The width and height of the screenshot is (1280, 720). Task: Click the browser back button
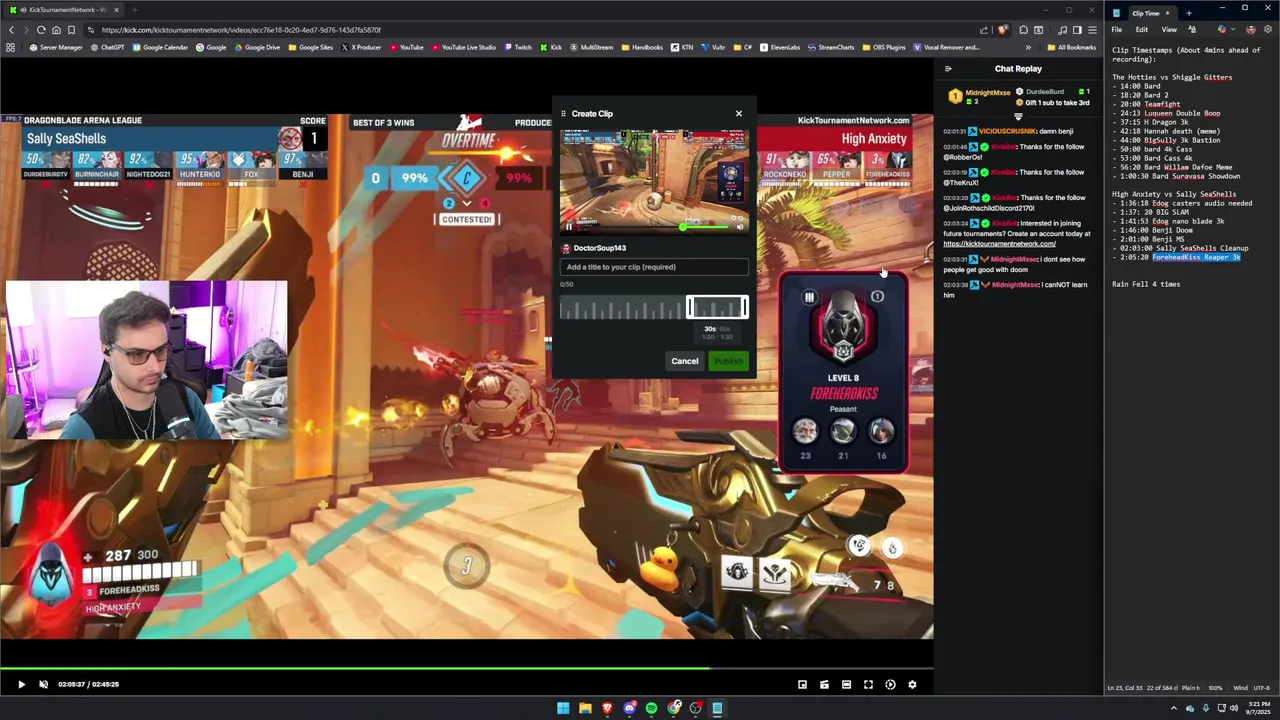(x=11, y=30)
